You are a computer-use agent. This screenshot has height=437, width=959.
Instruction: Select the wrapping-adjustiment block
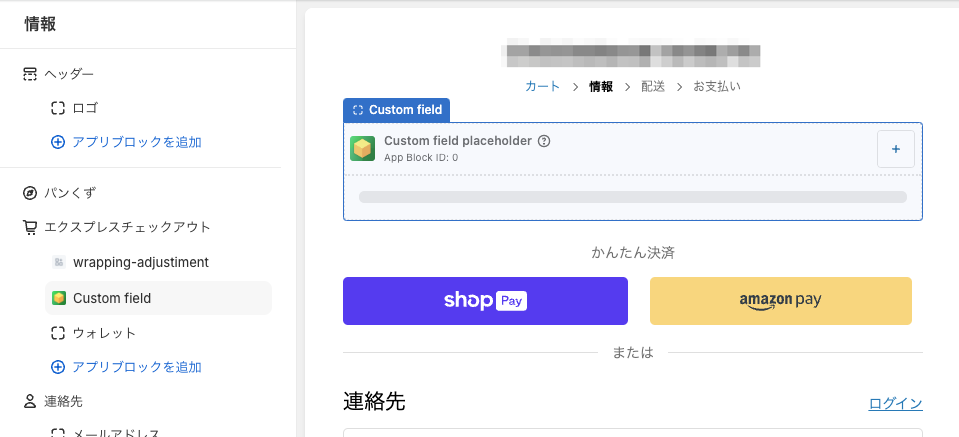[x=140, y=262]
